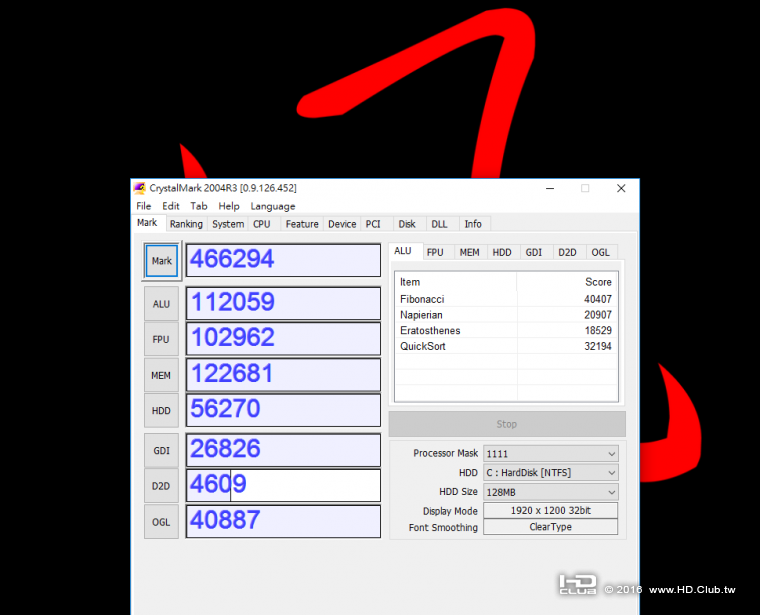Select the D2D score field showing 4609
Viewport: 760px width, 615px height.
point(284,485)
